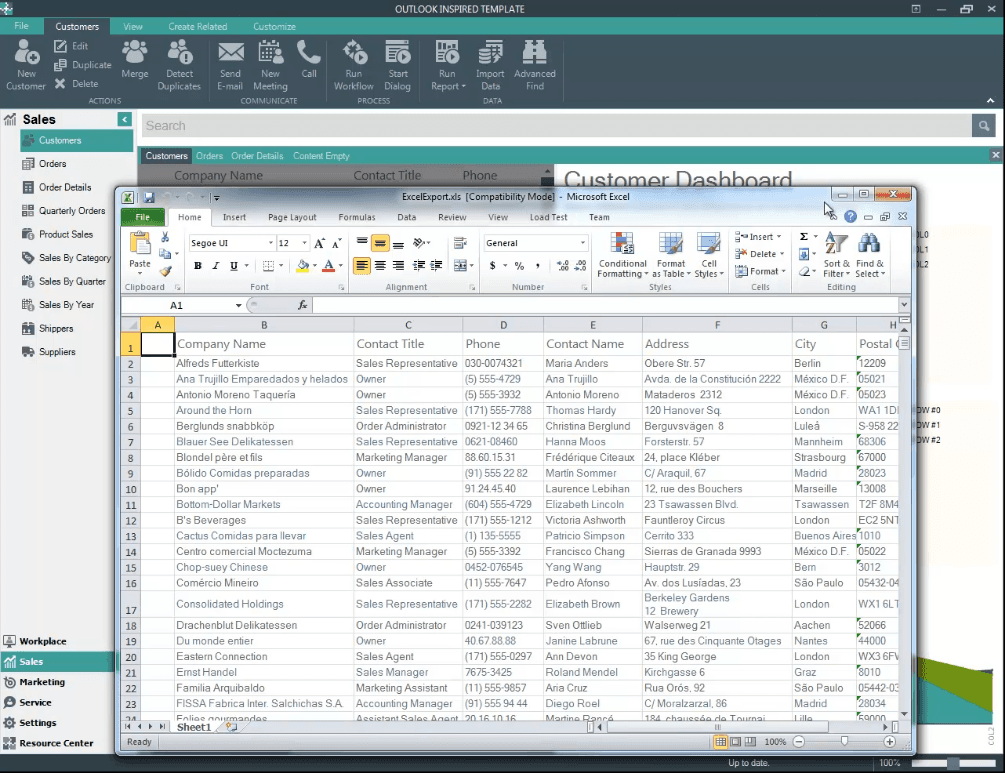This screenshot has height=773, width=1005.
Task: Apply the red Font Color button in Excel
Action: 328,265
